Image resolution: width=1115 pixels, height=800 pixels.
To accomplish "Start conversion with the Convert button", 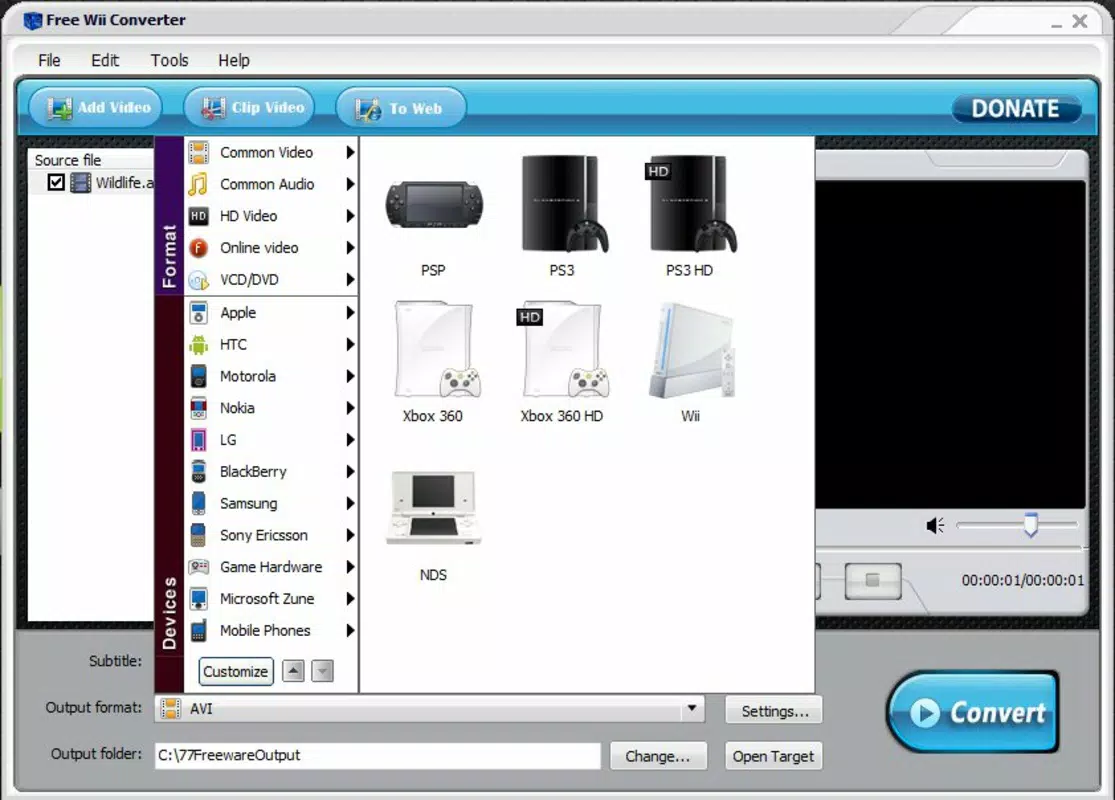I will tap(973, 712).
